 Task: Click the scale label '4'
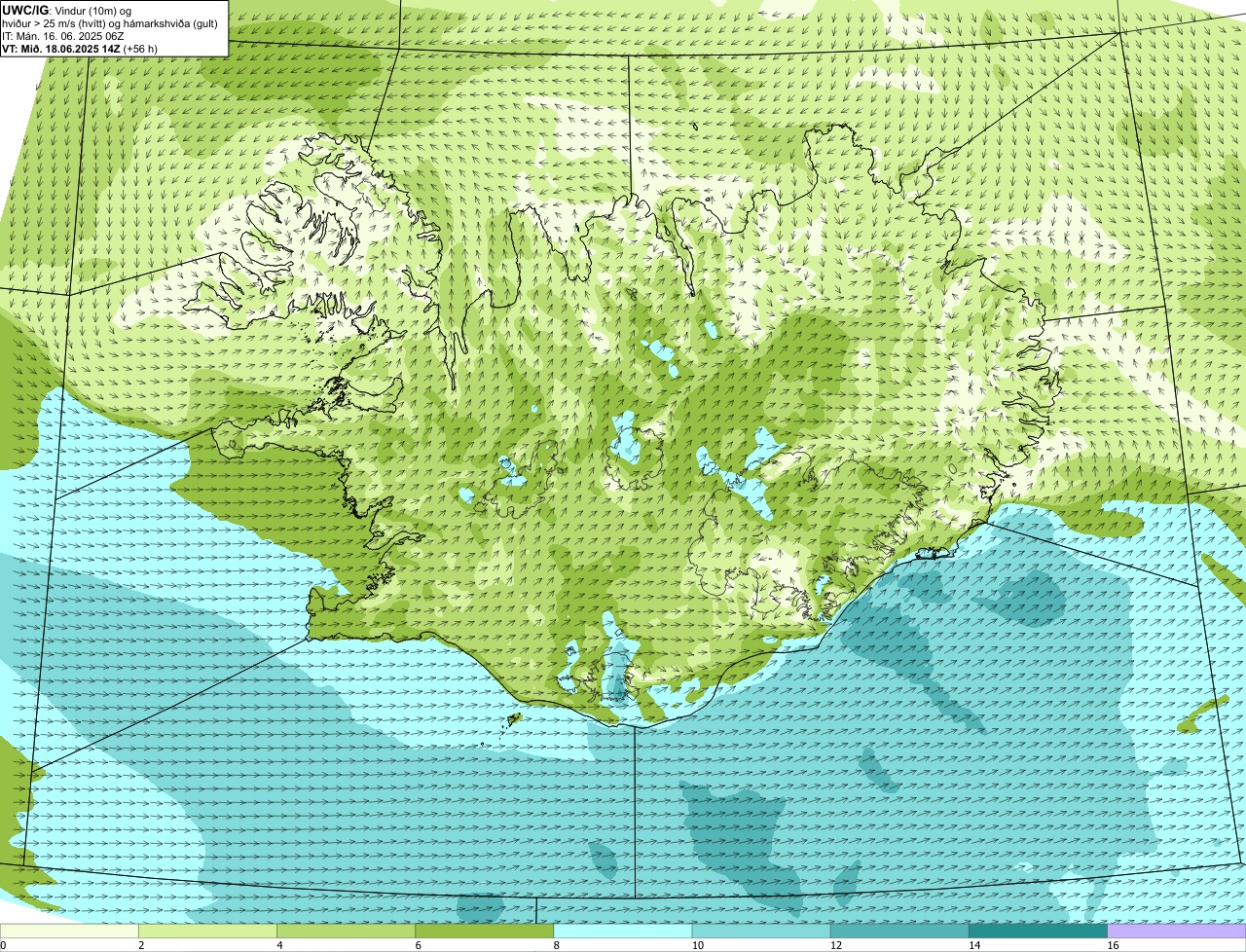click(x=279, y=945)
